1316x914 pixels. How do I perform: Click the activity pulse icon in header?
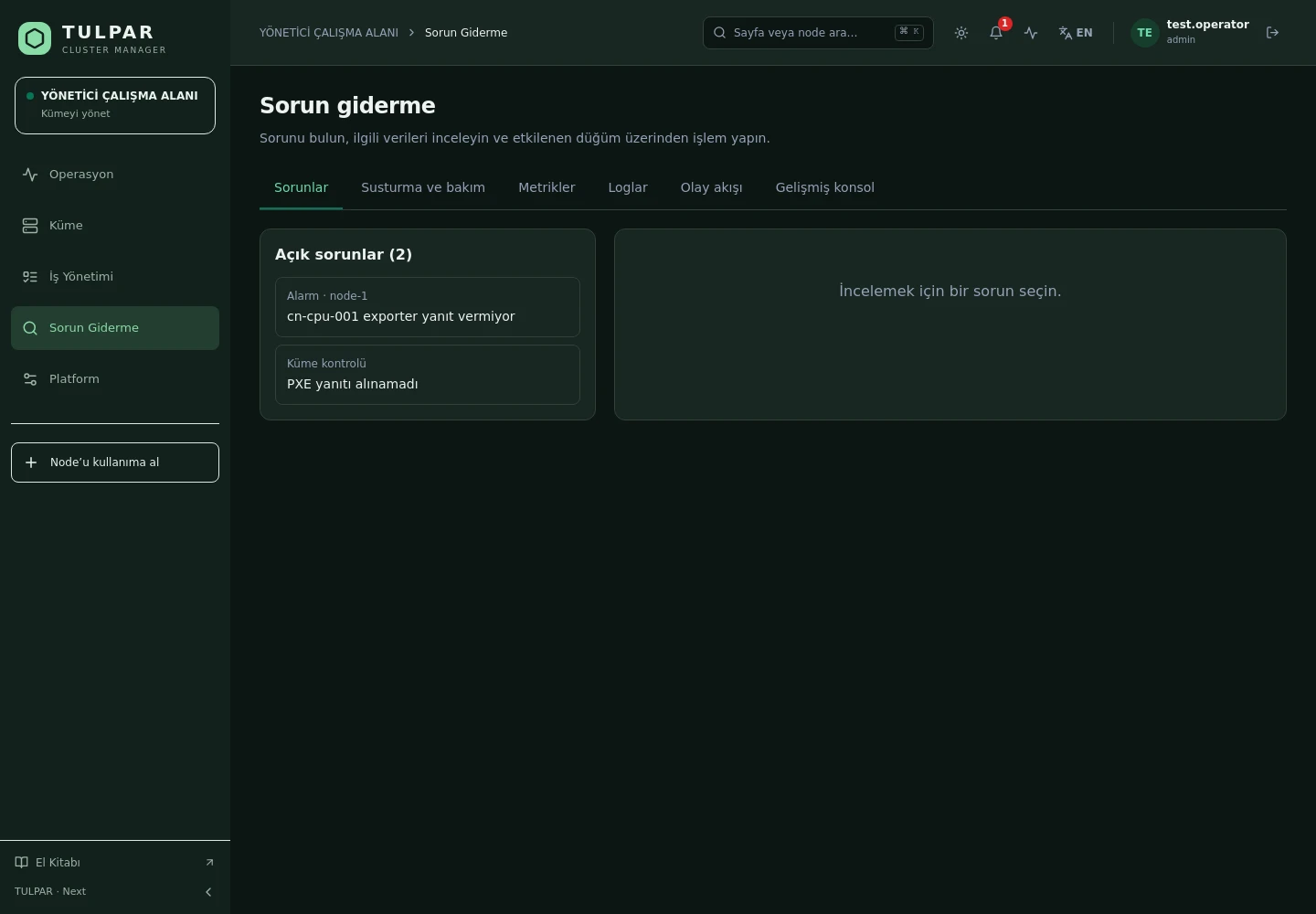coord(1031,33)
